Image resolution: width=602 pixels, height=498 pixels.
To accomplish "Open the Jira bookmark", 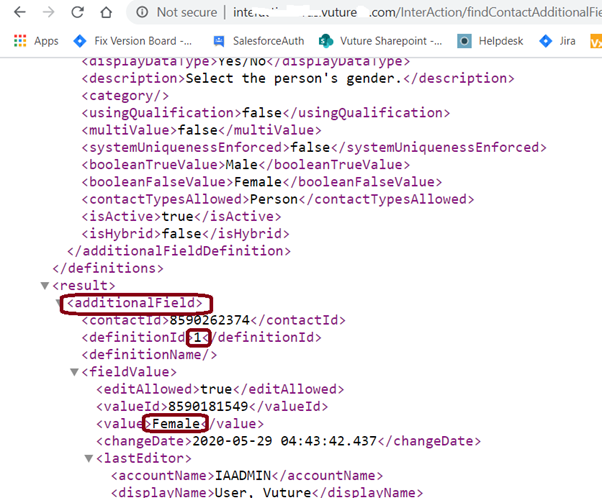I will (x=557, y=41).
